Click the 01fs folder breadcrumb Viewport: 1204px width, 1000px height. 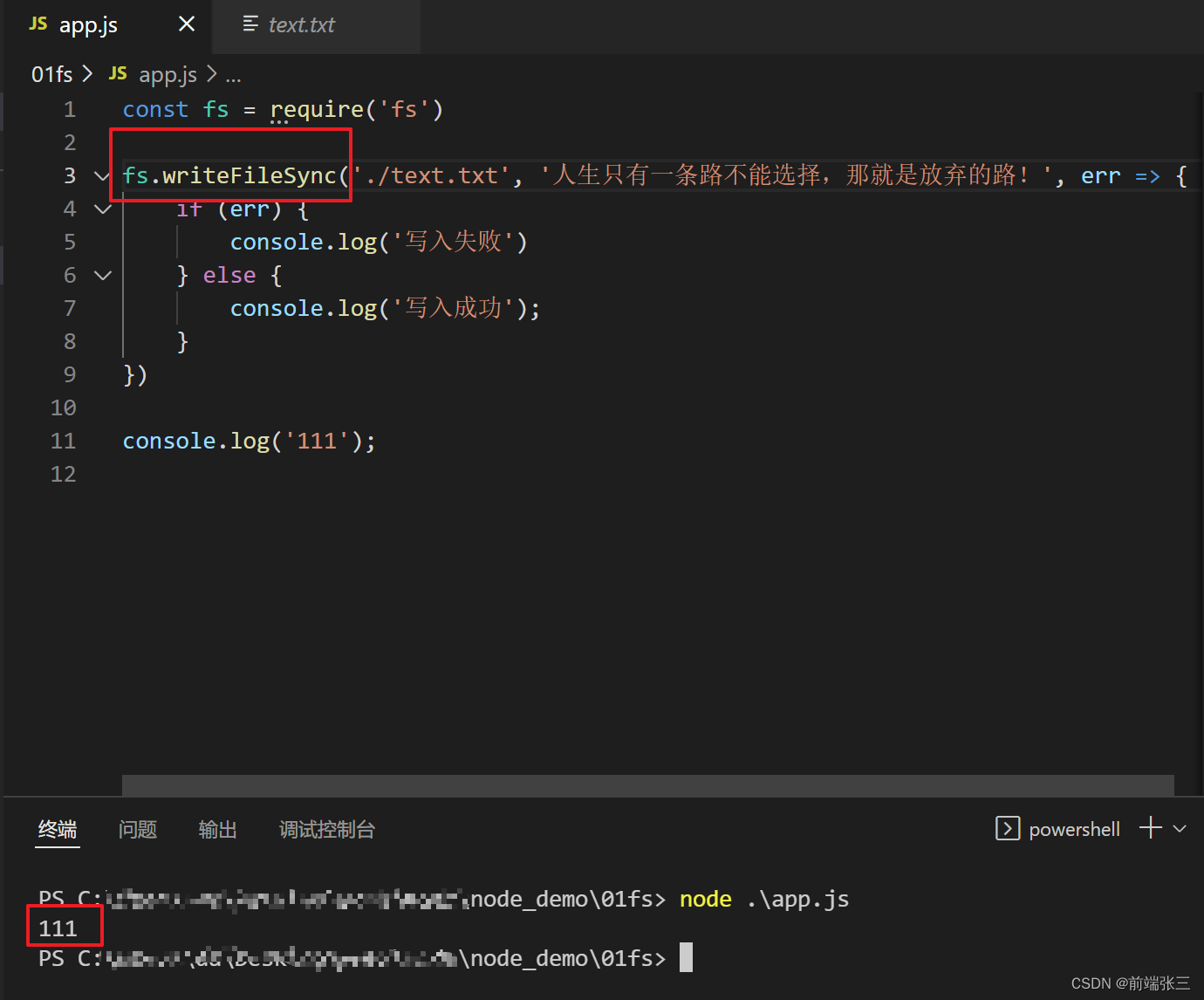[51, 75]
